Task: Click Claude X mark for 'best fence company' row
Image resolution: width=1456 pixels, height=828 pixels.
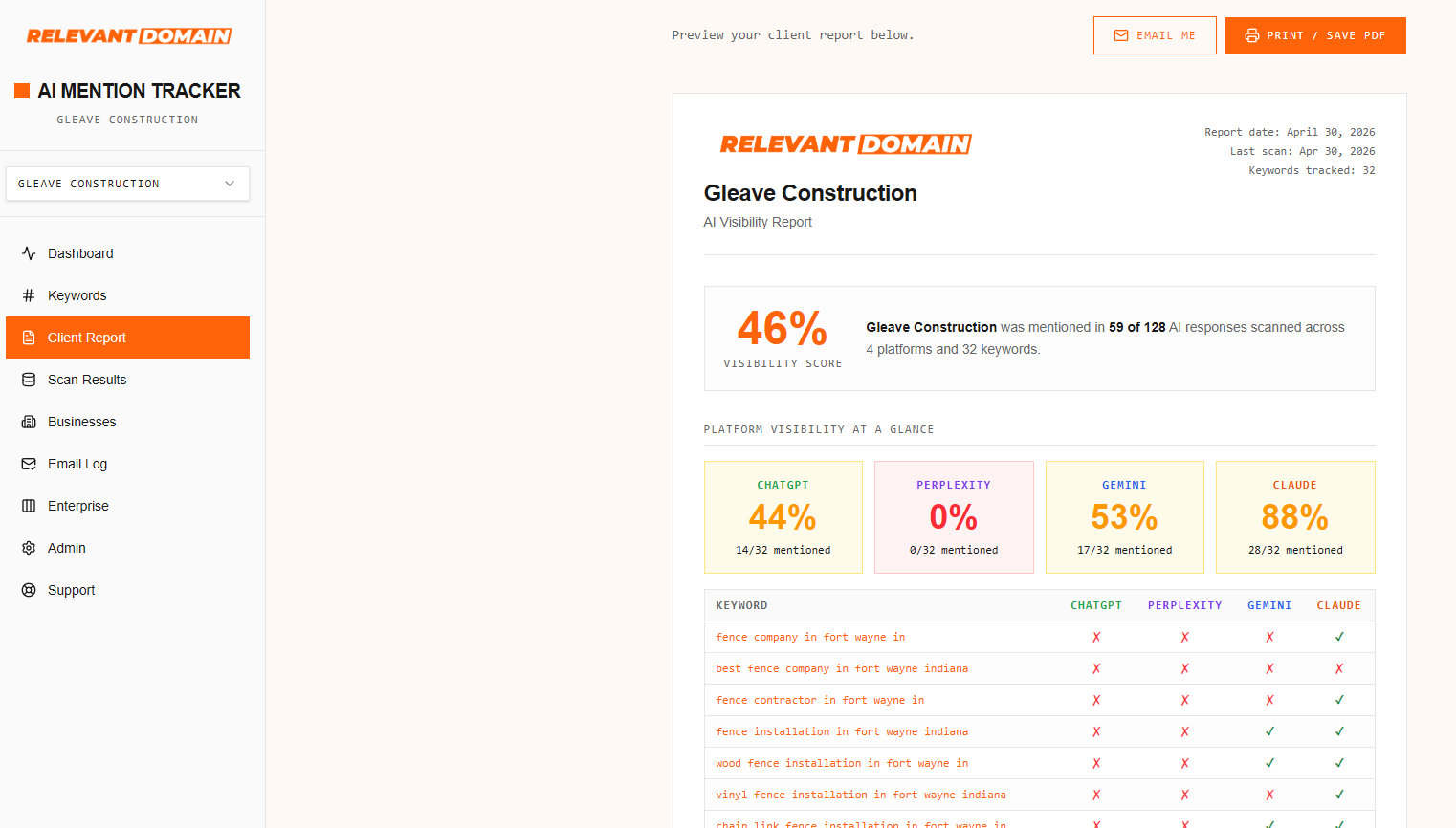Action: tap(1339, 668)
